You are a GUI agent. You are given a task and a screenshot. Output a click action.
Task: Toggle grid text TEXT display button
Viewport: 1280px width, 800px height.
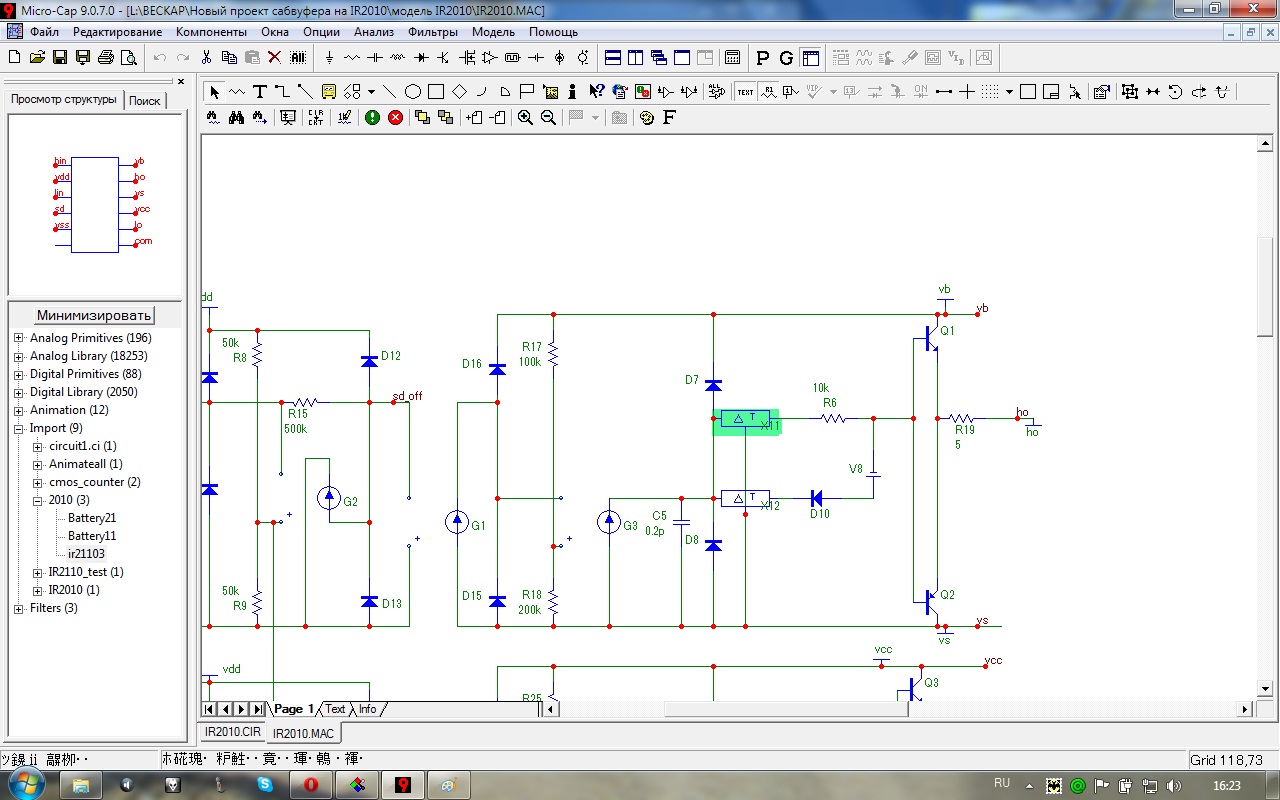(746, 92)
